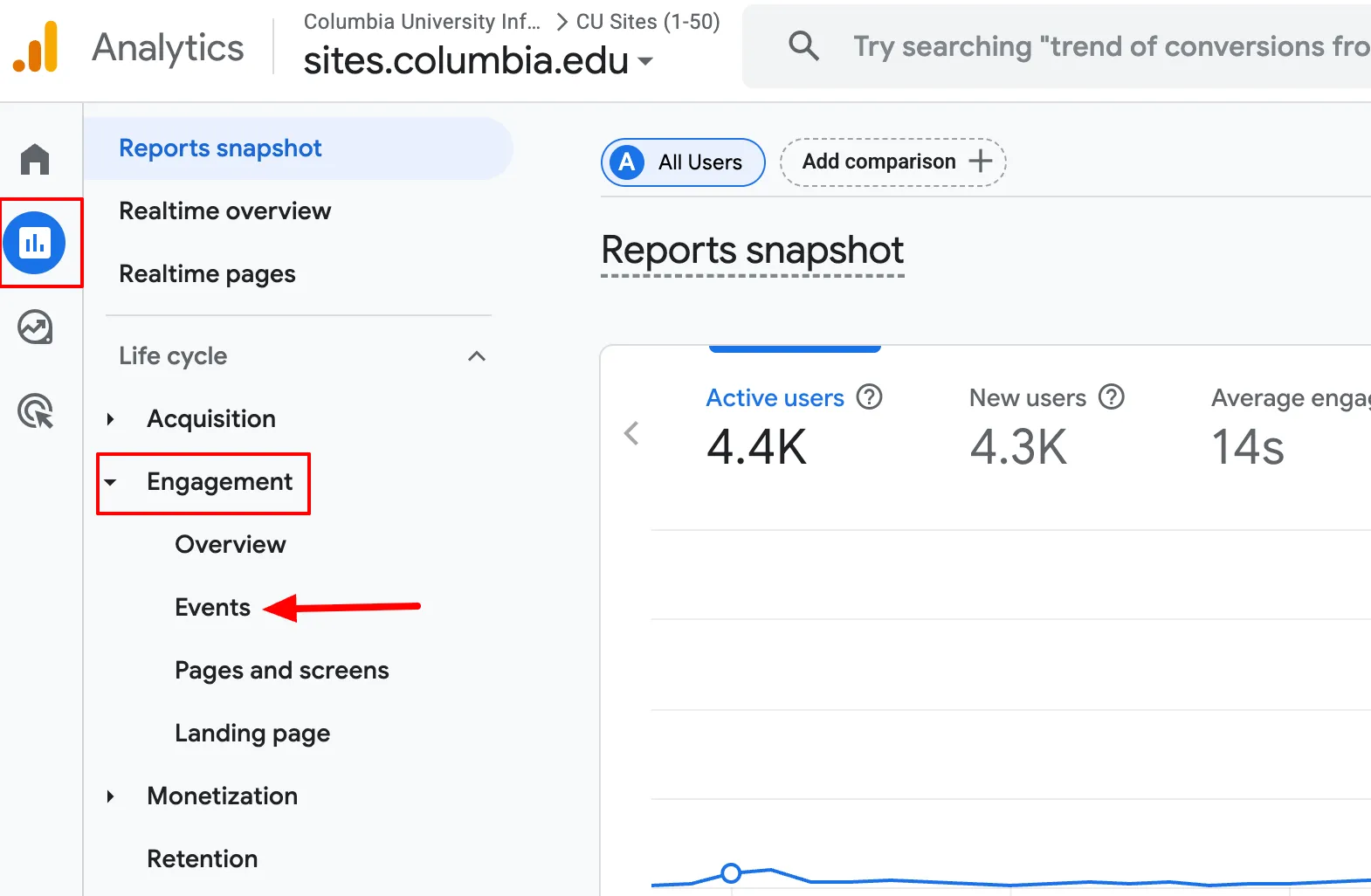Click the CU Sites (1-50) breadcrumb
Image resolution: width=1371 pixels, height=896 pixels.
tap(648, 22)
